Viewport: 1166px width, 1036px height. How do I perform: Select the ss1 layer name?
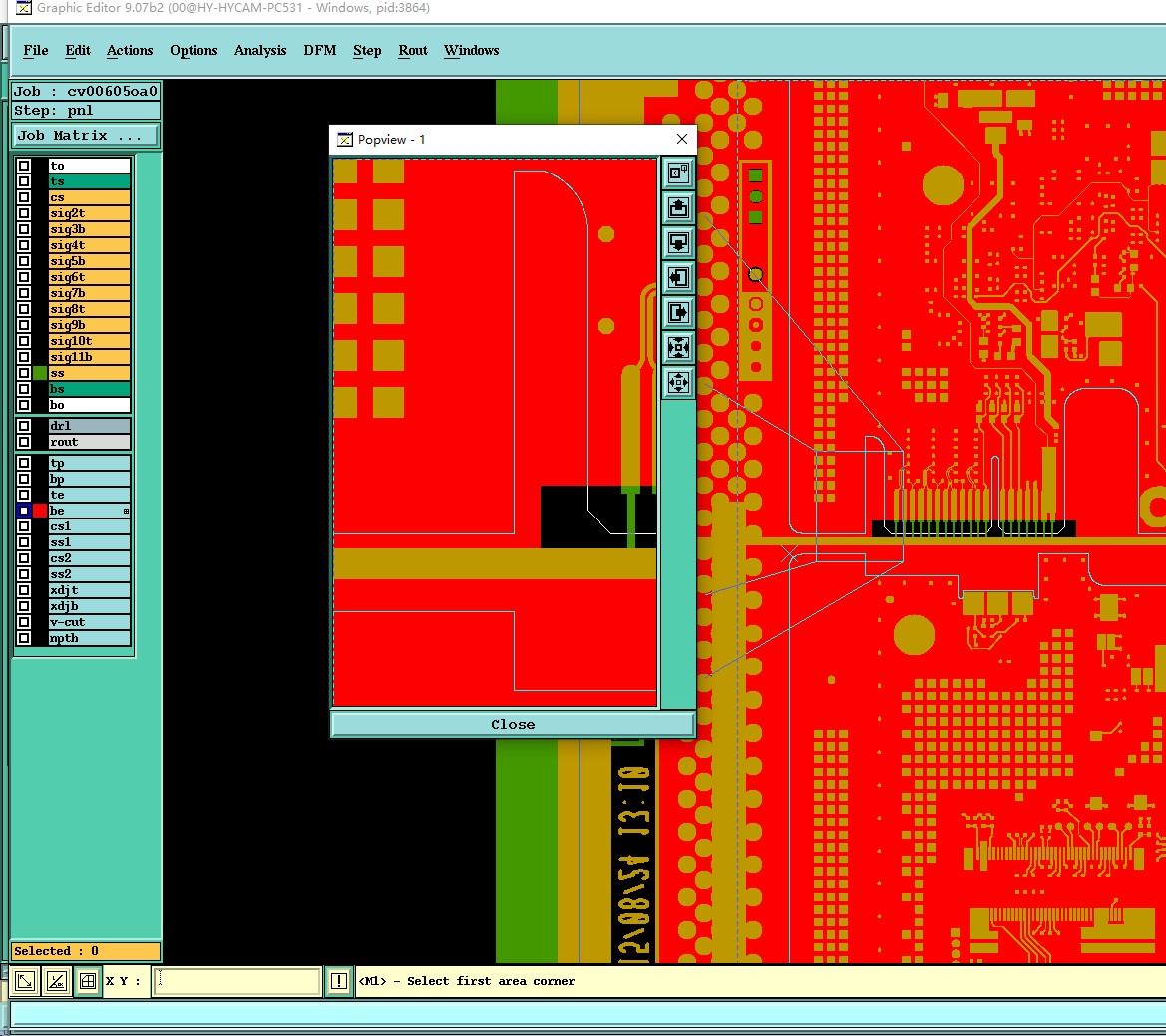coord(89,542)
